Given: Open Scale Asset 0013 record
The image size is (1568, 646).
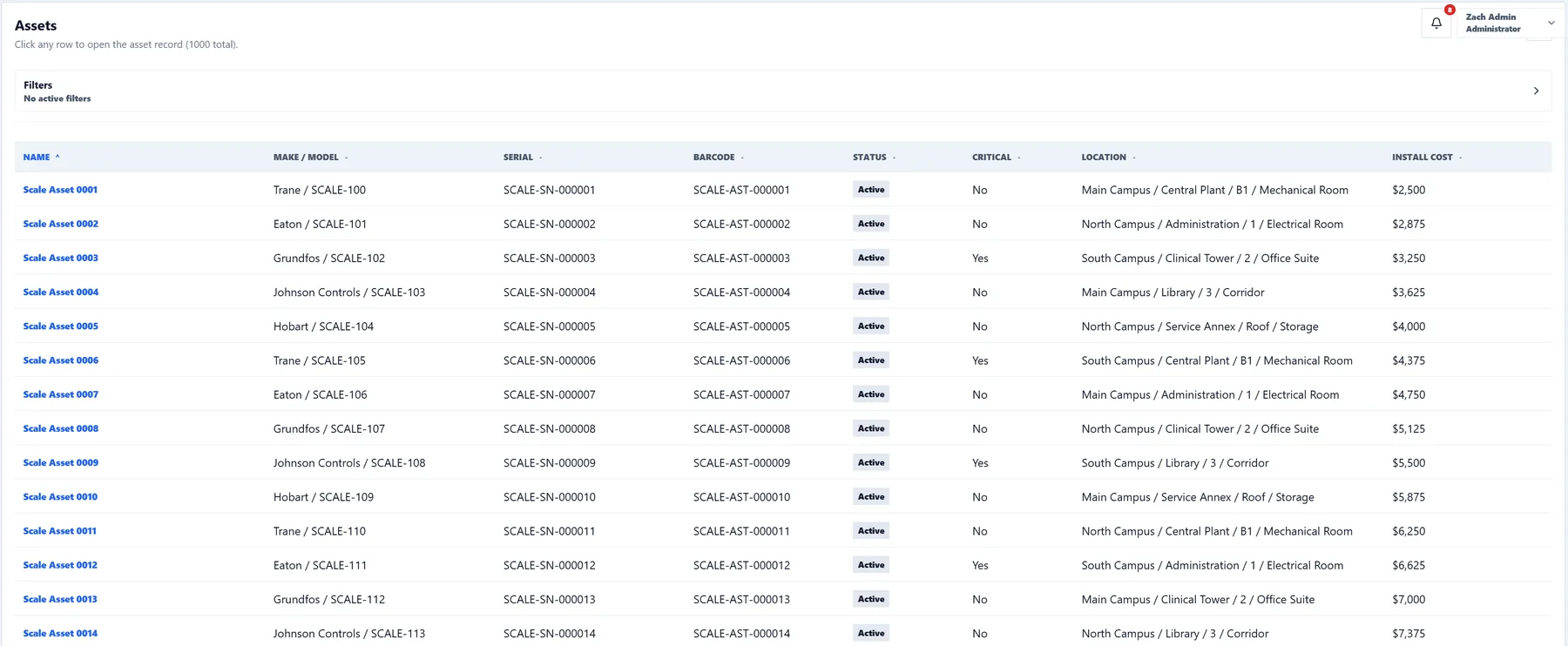Looking at the screenshot, I should pyautogui.click(x=60, y=599).
